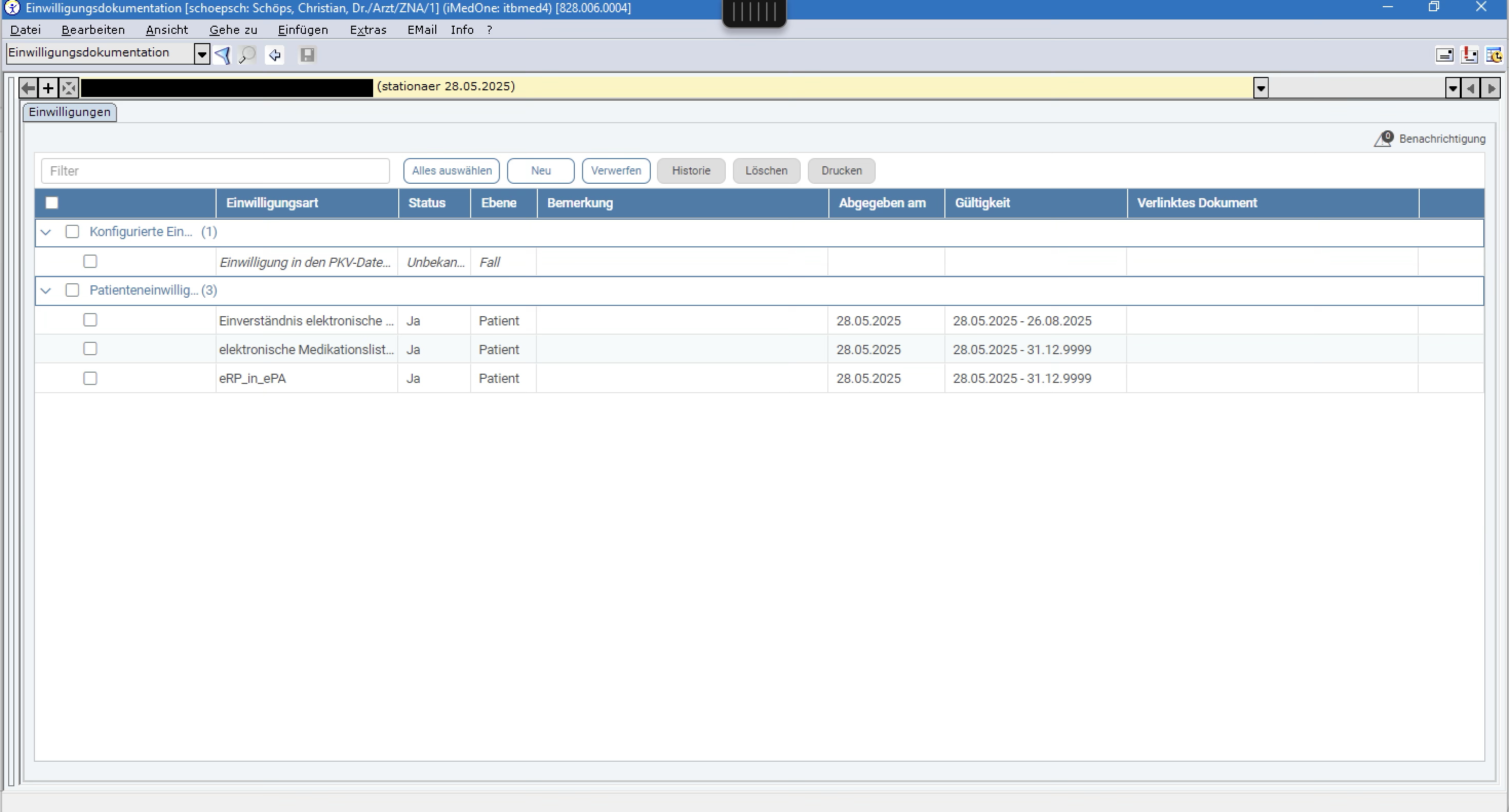Screen dimensions: 1509x812
Task: Click the blue filter funnel toolbar icon
Action: pyautogui.click(x=222, y=55)
